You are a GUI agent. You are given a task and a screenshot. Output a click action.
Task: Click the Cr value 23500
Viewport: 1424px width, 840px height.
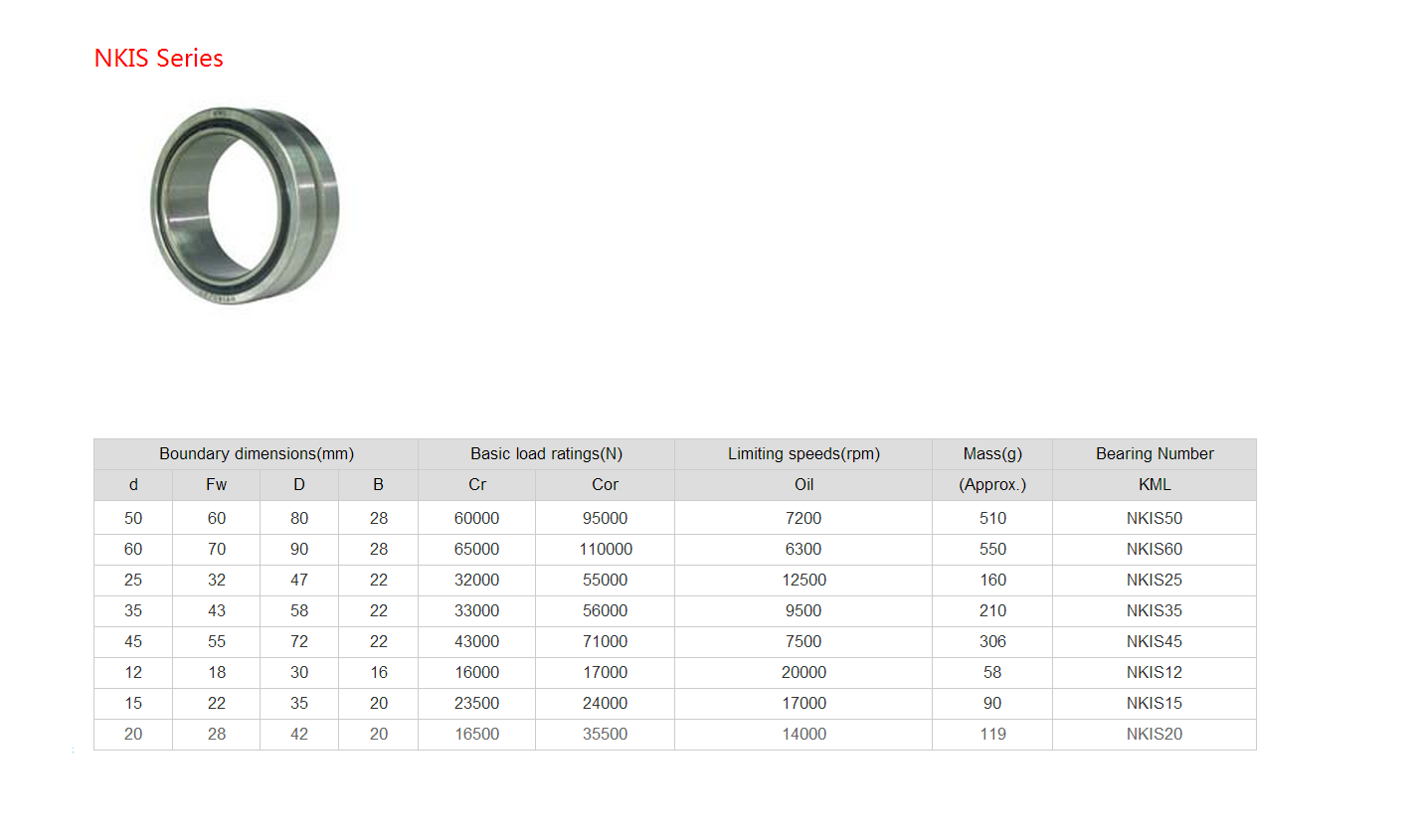pyautogui.click(x=477, y=704)
